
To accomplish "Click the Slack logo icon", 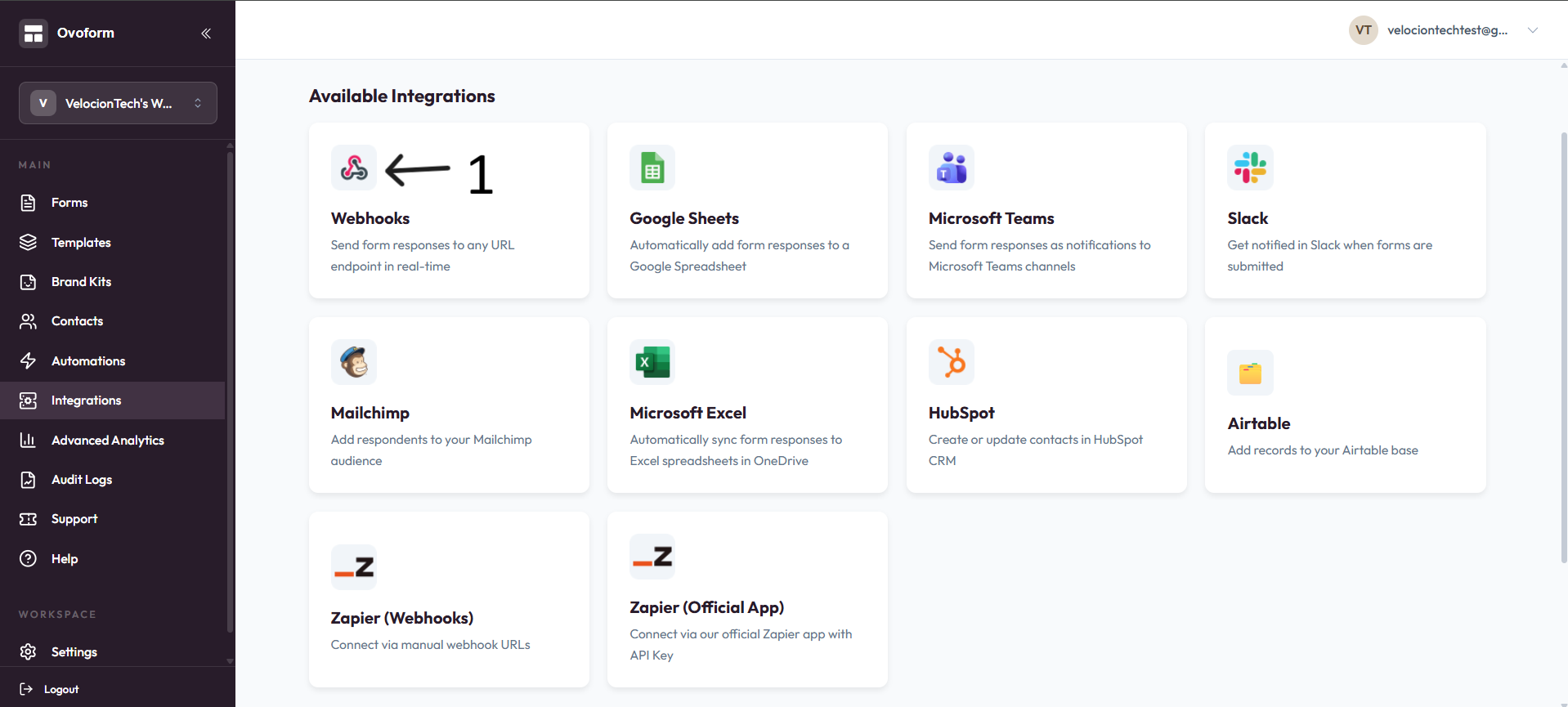I will [x=1250, y=168].
